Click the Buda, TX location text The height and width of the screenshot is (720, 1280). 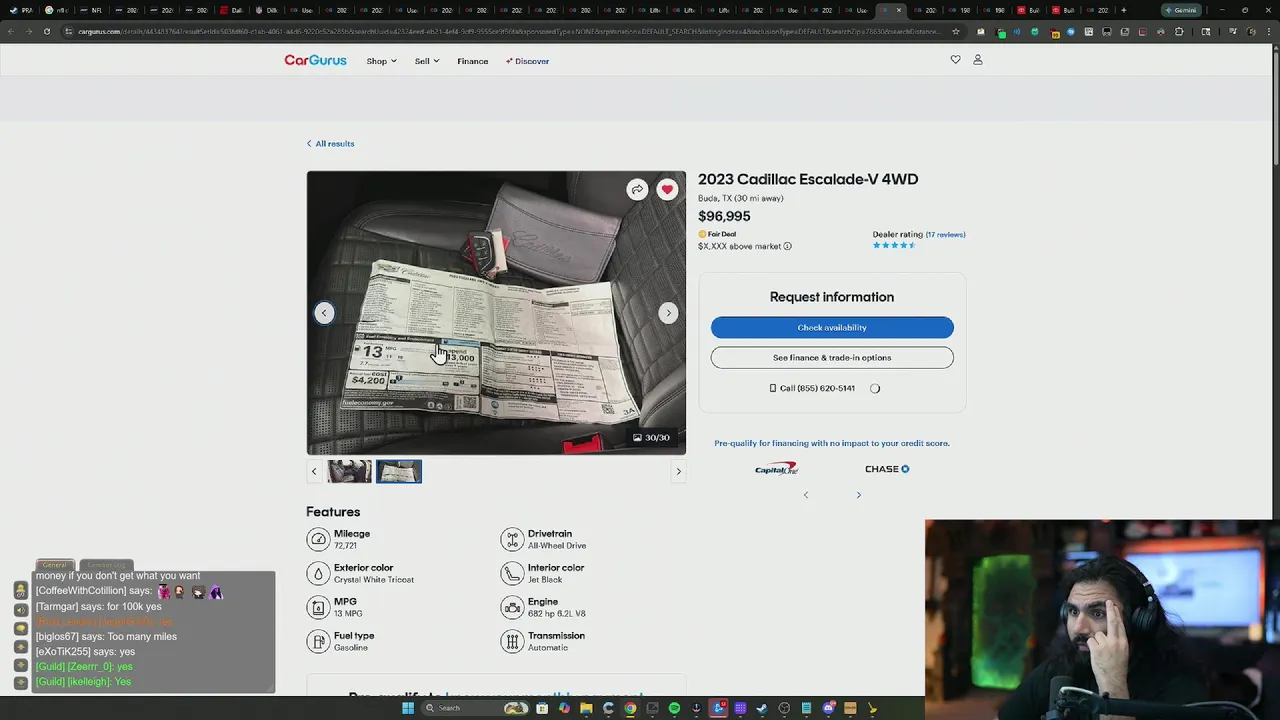pyautogui.click(x=741, y=198)
